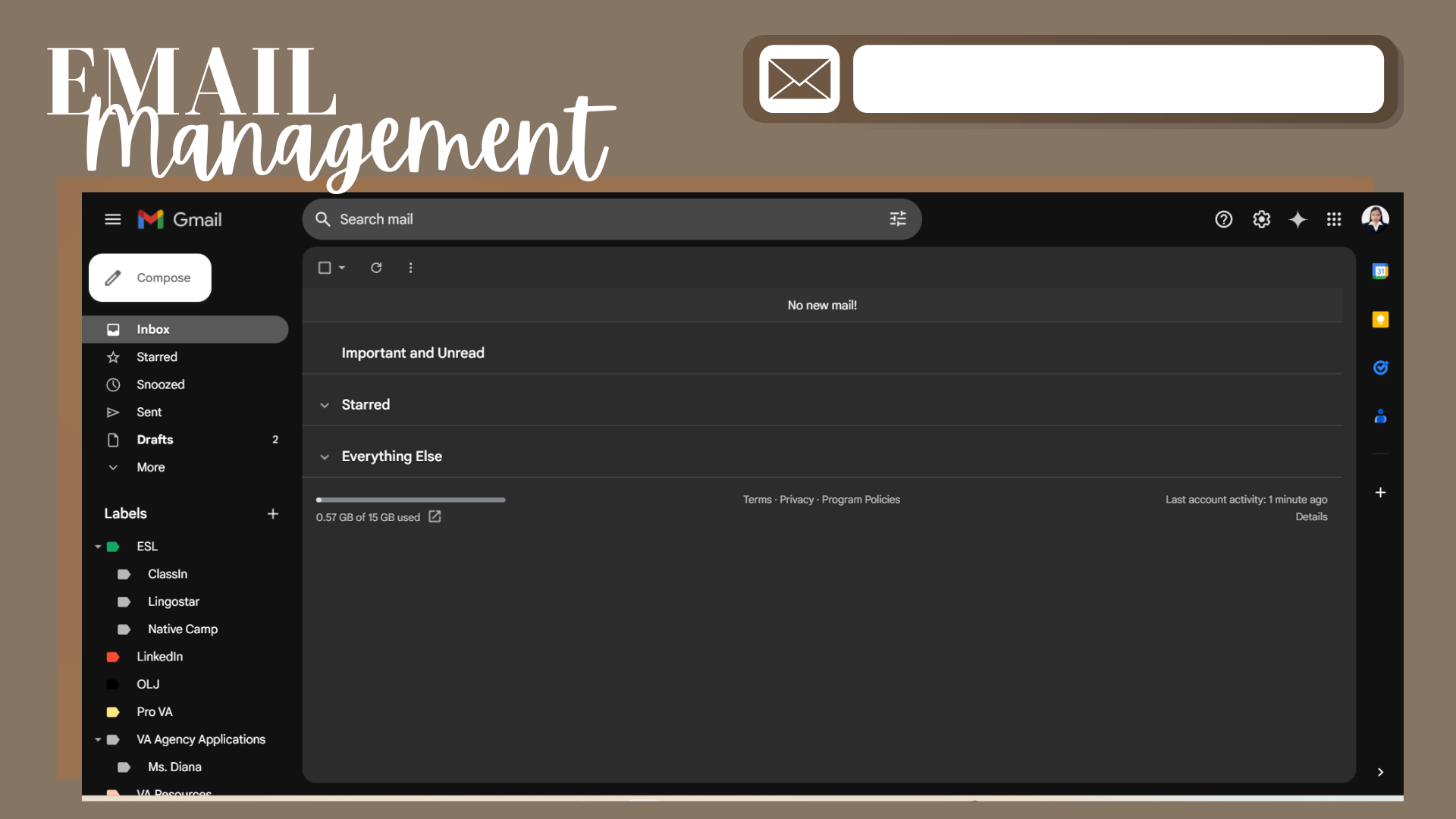
Task: Tick the select all messages checkbox
Action: 325,268
